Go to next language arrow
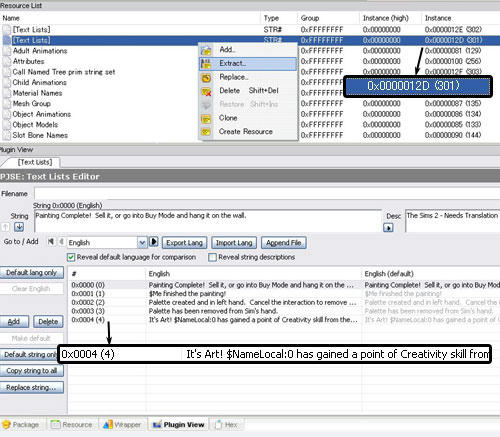 pos(154,242)
